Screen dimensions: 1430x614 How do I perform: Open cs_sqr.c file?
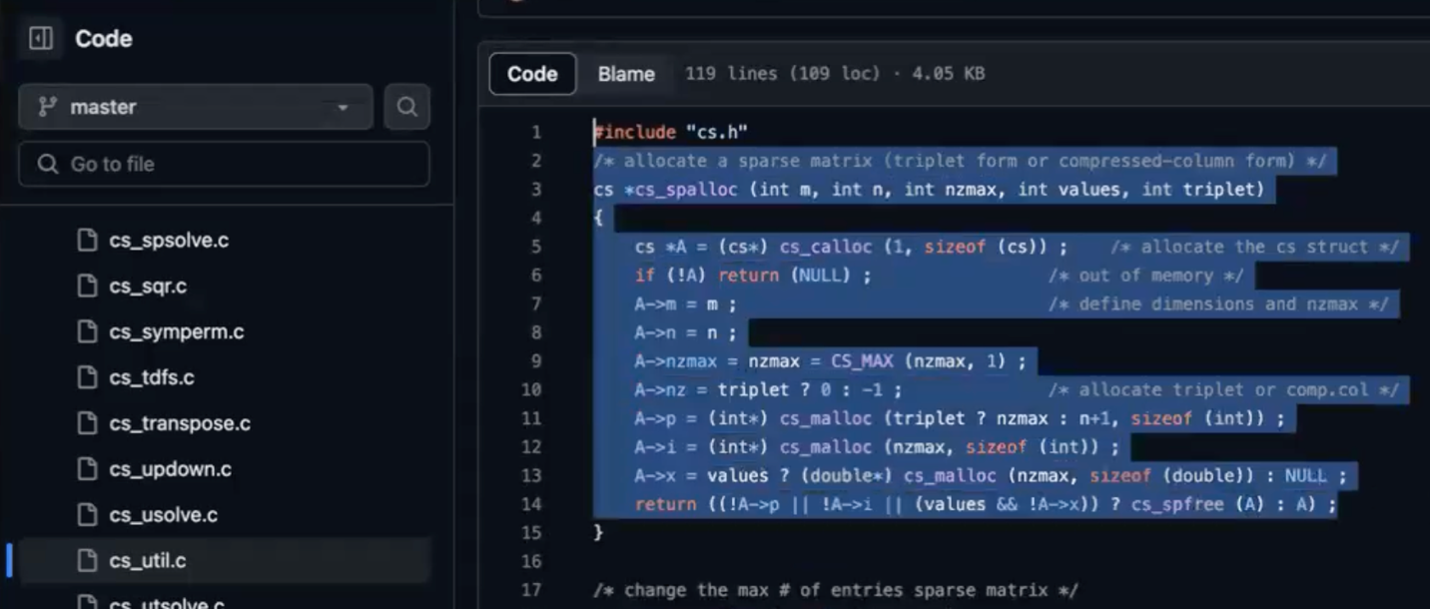pos(148,287)
